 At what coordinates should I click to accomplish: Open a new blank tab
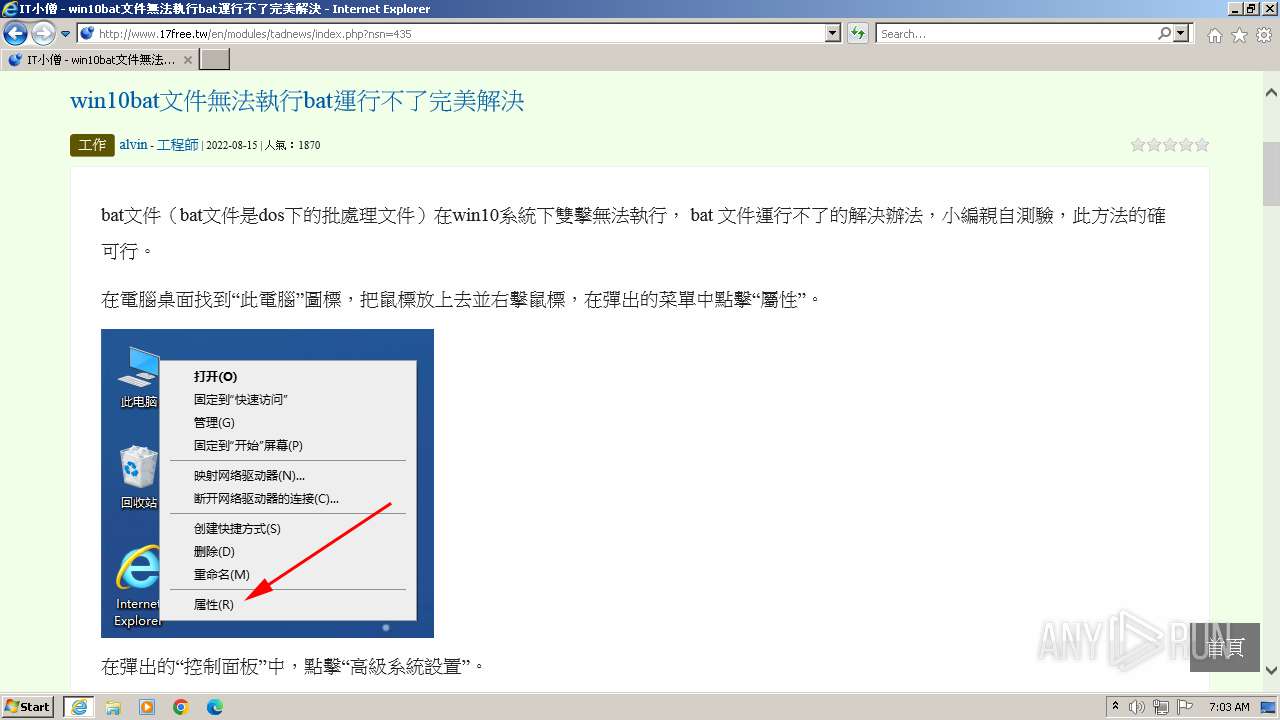tap(215, 59)
